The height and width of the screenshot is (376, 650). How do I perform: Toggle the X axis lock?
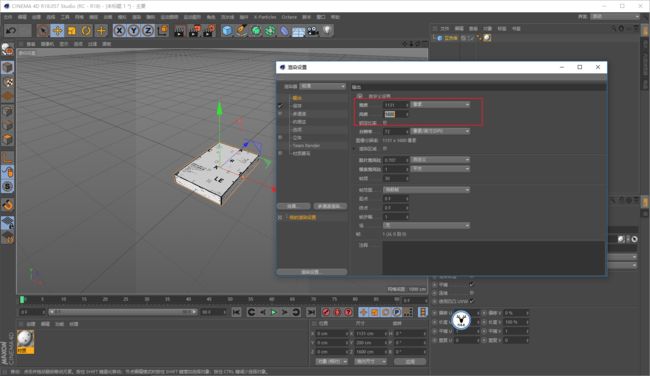click(119, 31)
